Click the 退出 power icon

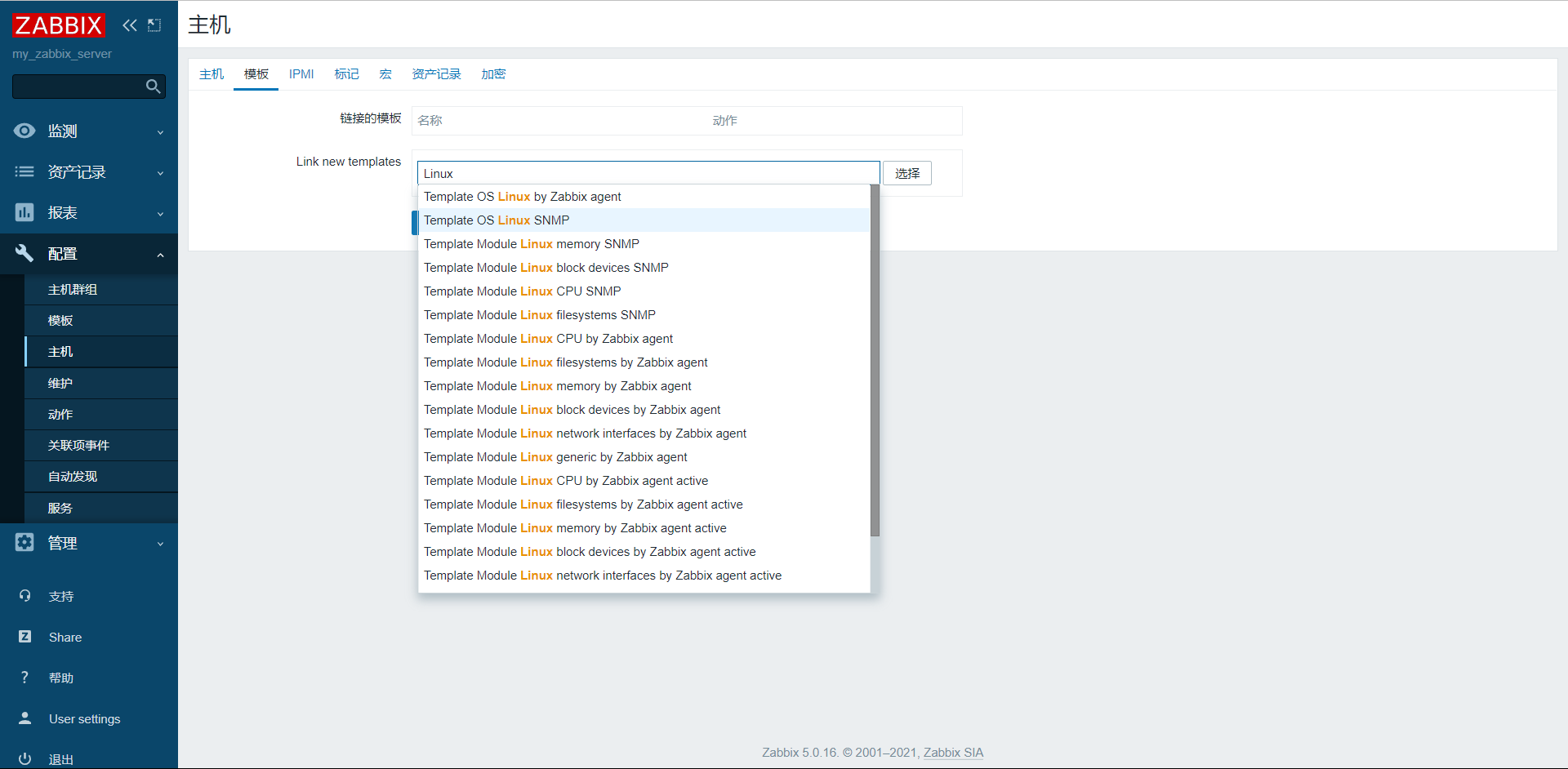(x=24, y=759)
